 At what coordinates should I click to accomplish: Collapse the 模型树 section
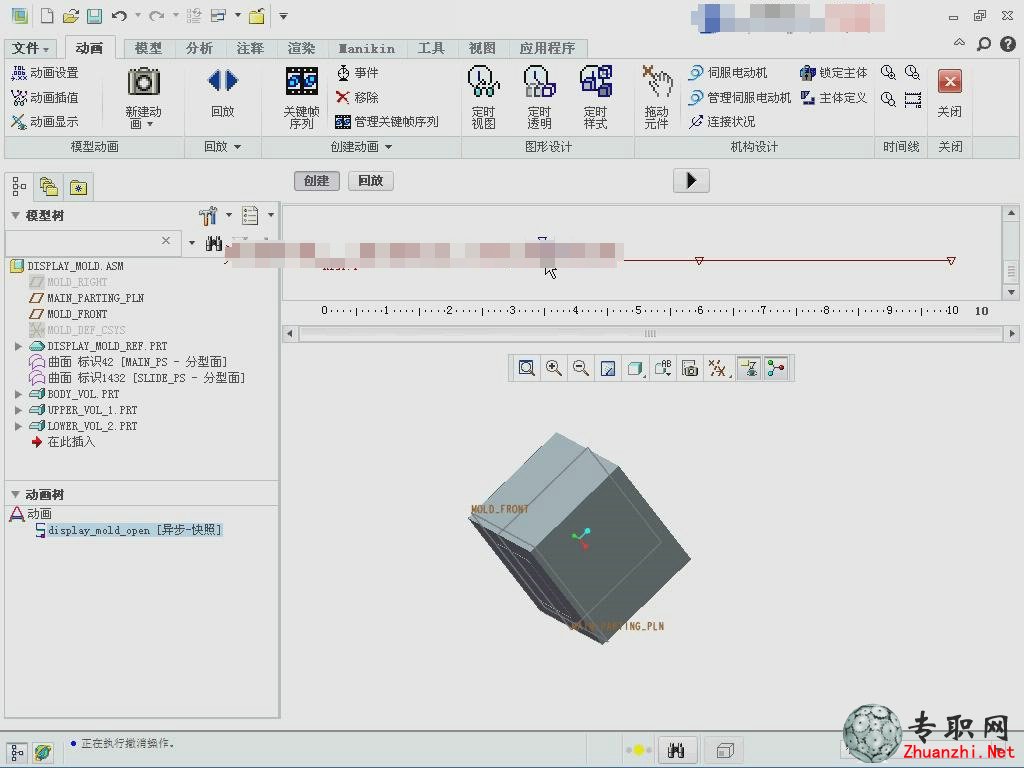click(15, 215)
